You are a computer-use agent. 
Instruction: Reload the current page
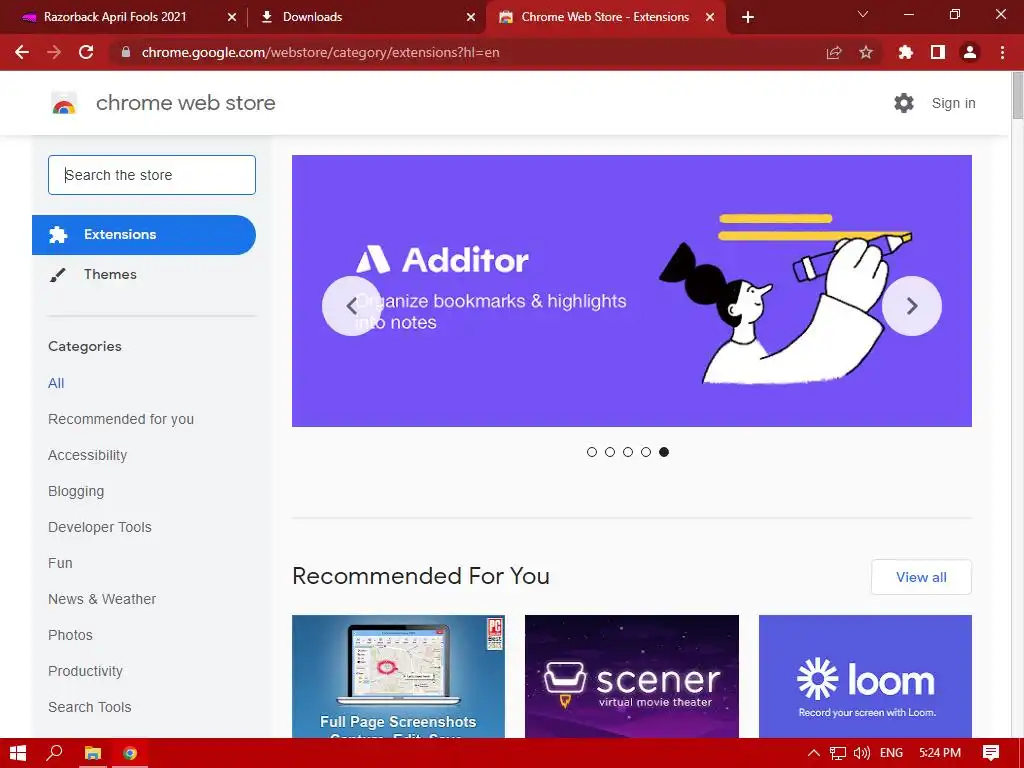tap(86, 52)
